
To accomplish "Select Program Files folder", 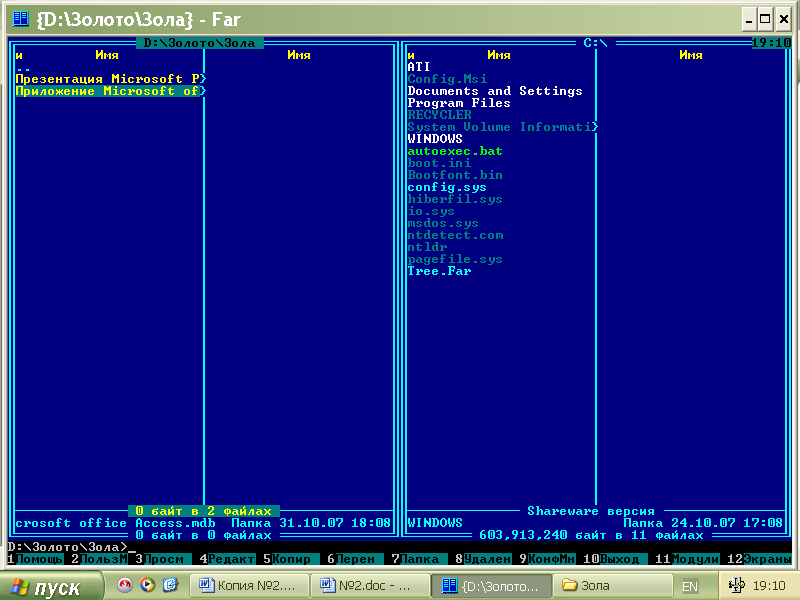I will click(459, 103).
